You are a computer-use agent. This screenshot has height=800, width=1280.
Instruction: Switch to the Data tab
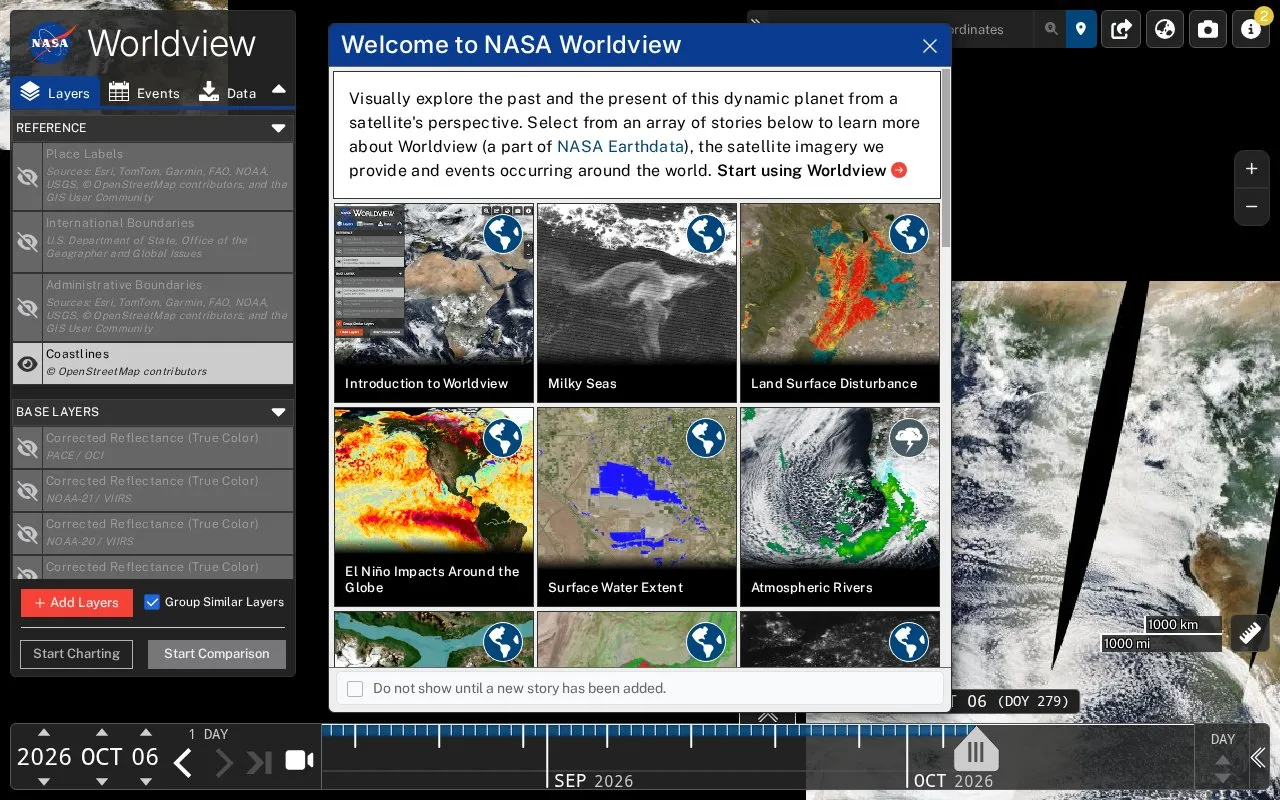coord(228,92)
